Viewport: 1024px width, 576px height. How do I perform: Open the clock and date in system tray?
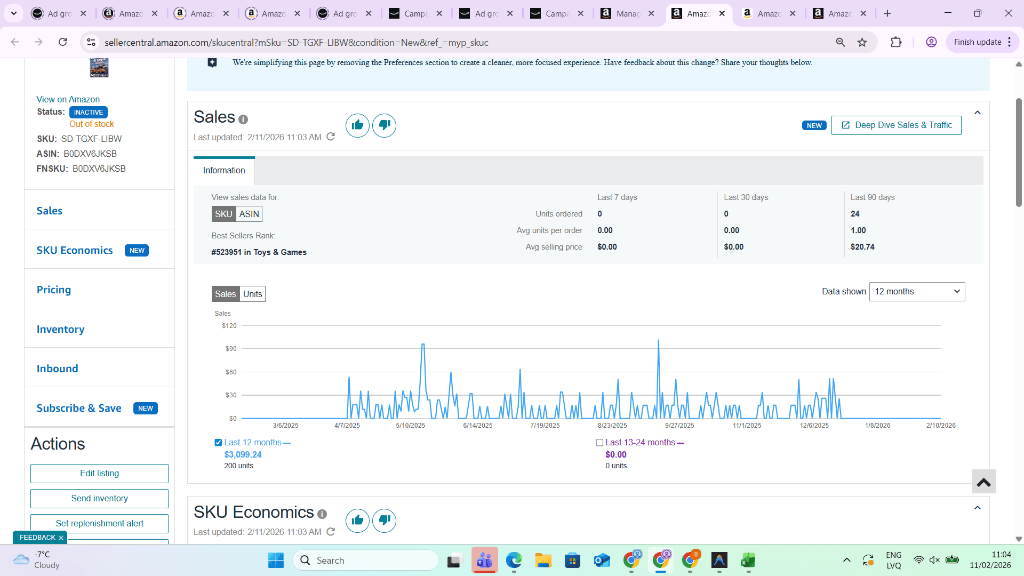pyautogui.click(x=990, y=560)
